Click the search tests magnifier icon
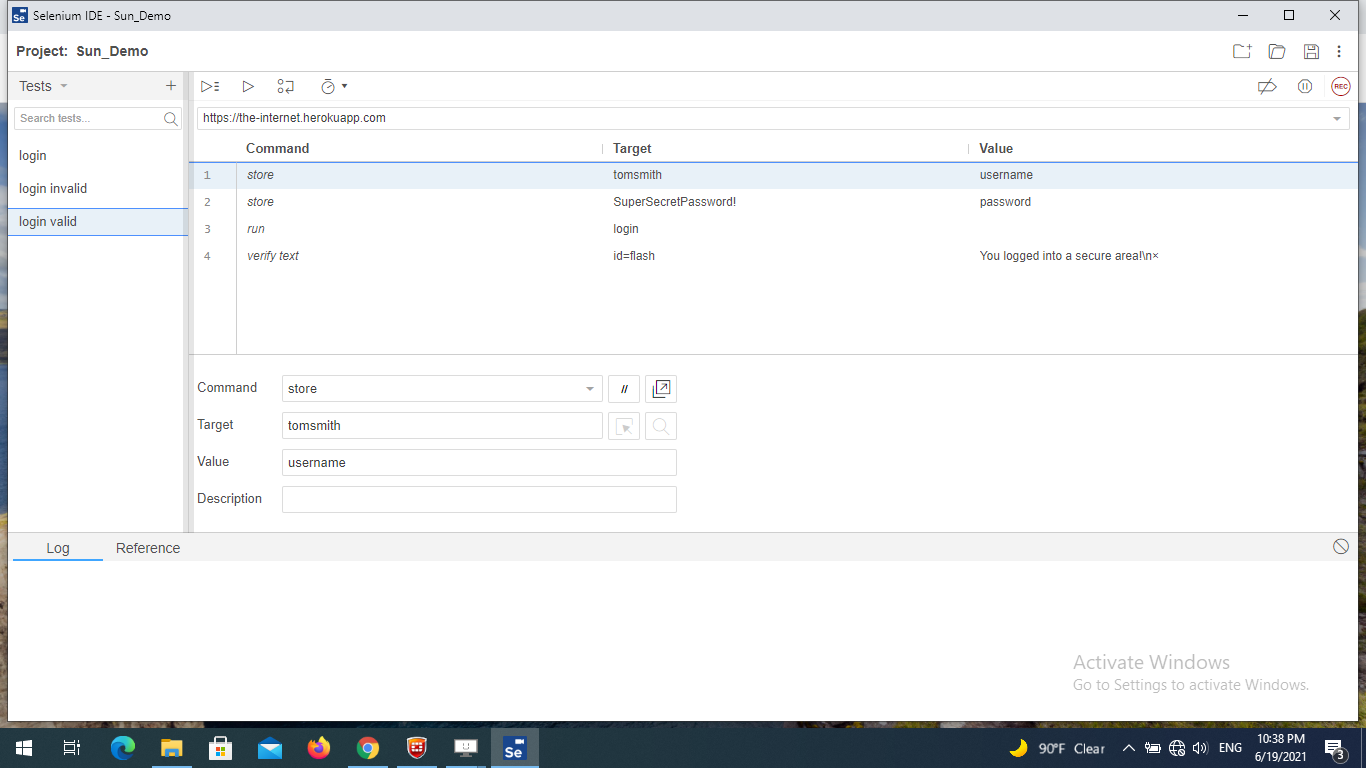Screen dimensions: 1366x768 (171, 119)
